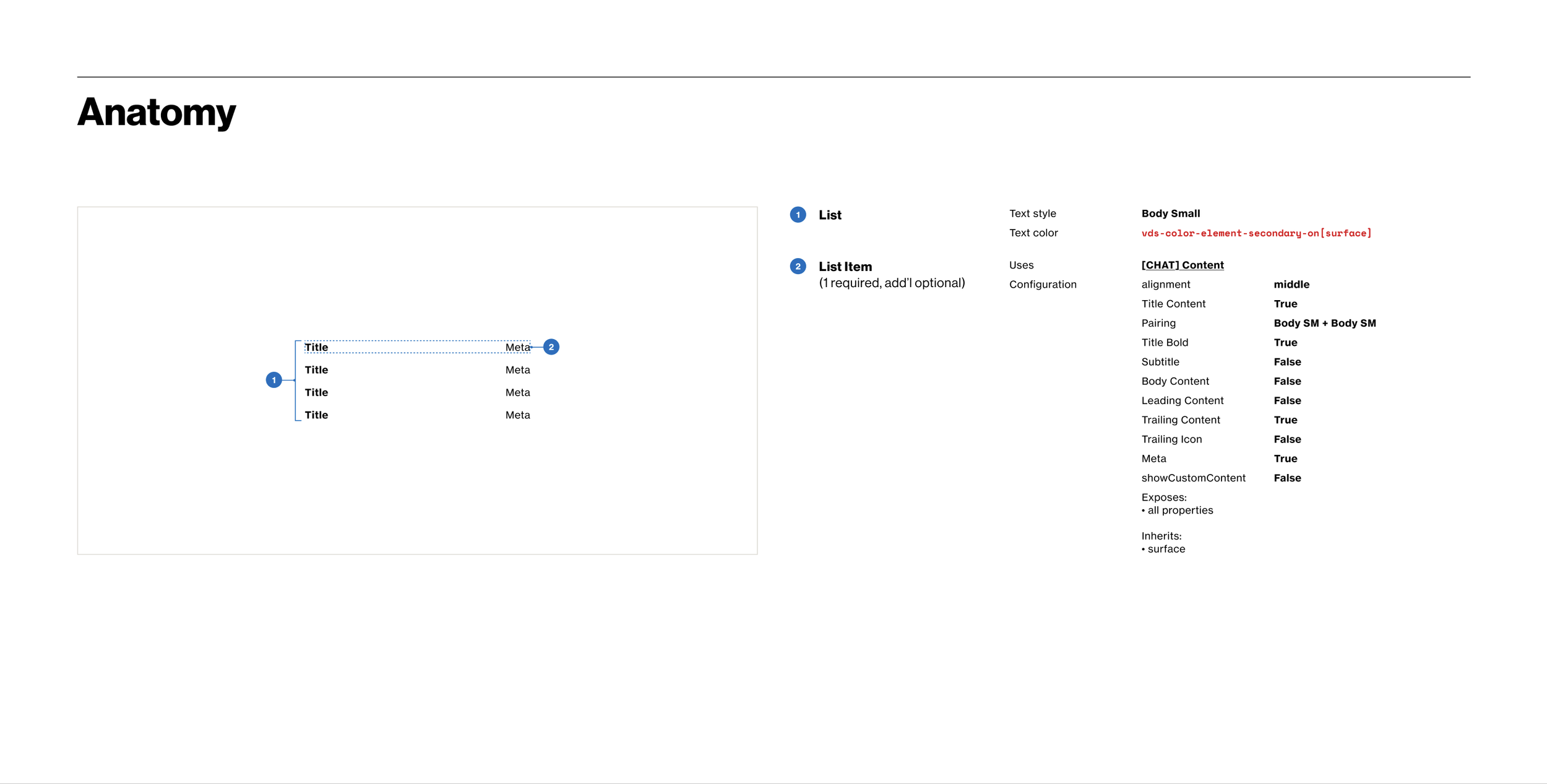Click the vds-color-element-secondary-on[surface] token

click(x=1256, y=233)
